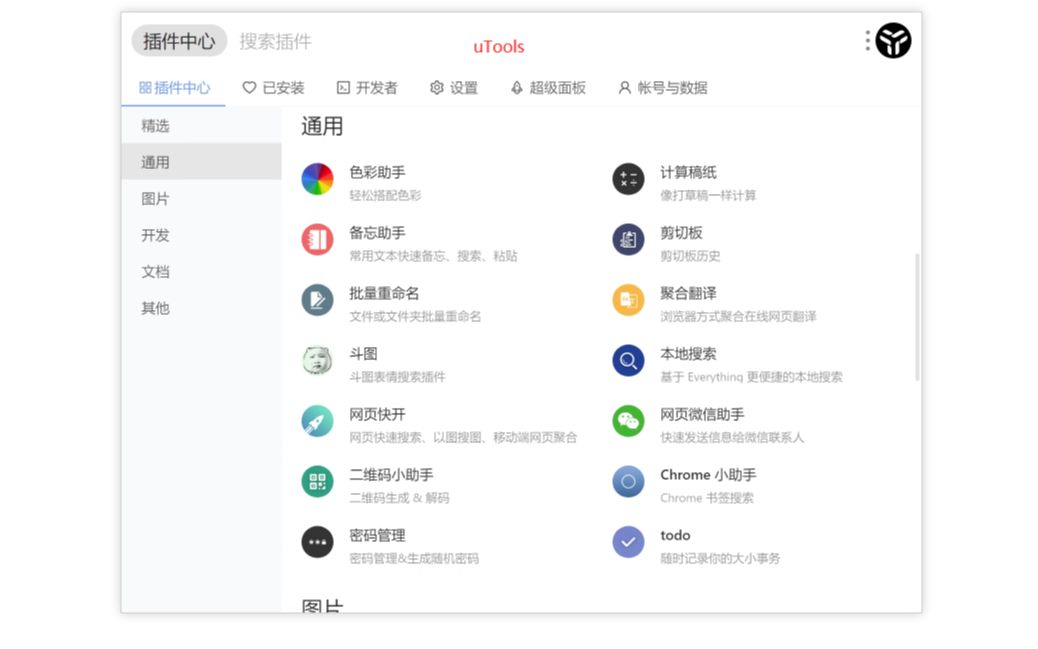1038x649 pixels.
Task: Select 图片 category in the sidebar
Action: point(154,198)
